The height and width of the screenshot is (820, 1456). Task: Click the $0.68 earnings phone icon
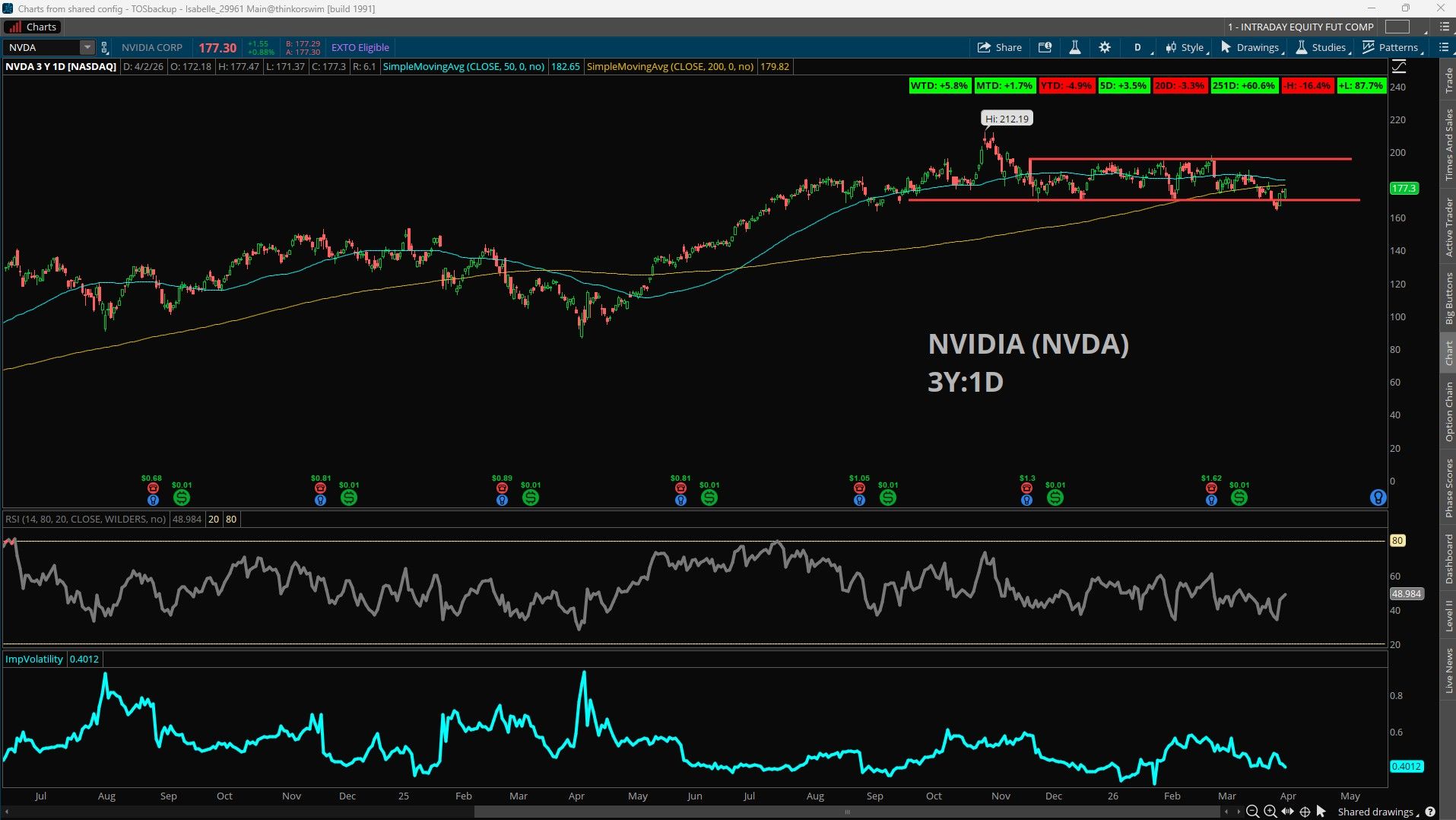(153, 488)
